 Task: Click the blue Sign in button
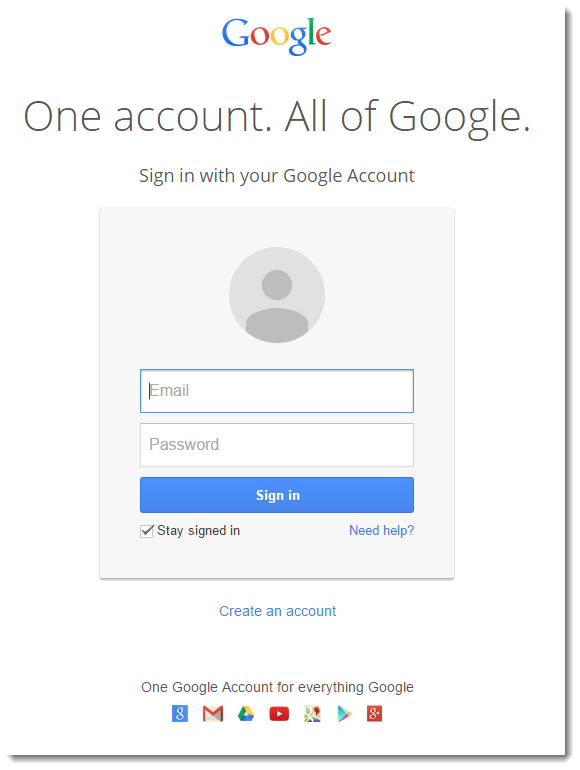(277, 495)
